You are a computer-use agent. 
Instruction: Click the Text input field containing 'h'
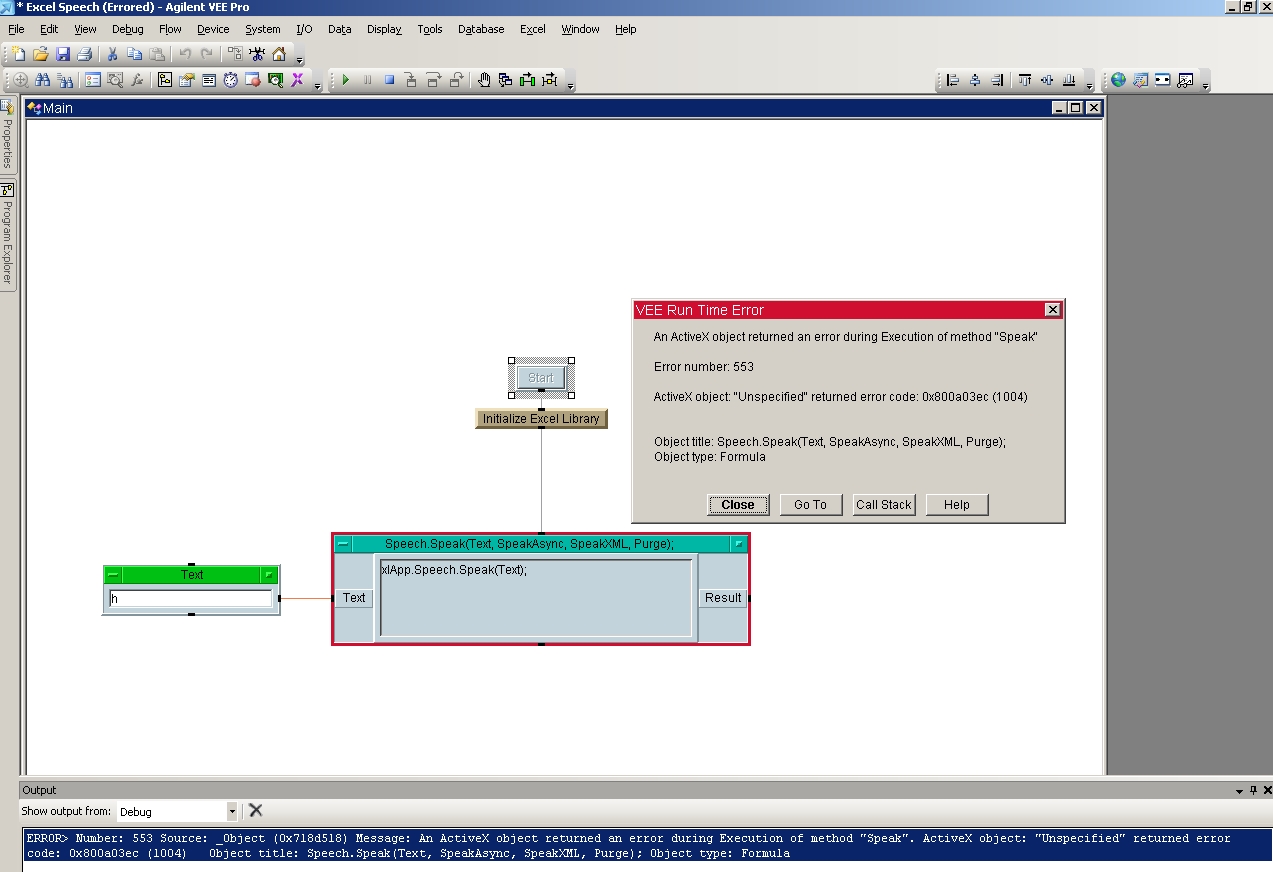(190, 599)
